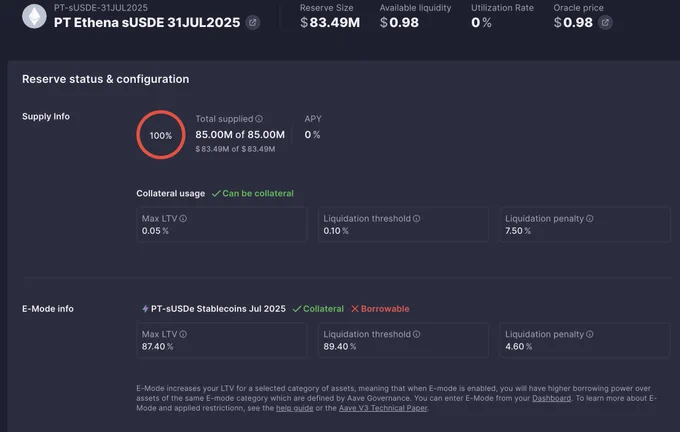
Task: Click the red X beside Borrowable
Action: [355, 309]
